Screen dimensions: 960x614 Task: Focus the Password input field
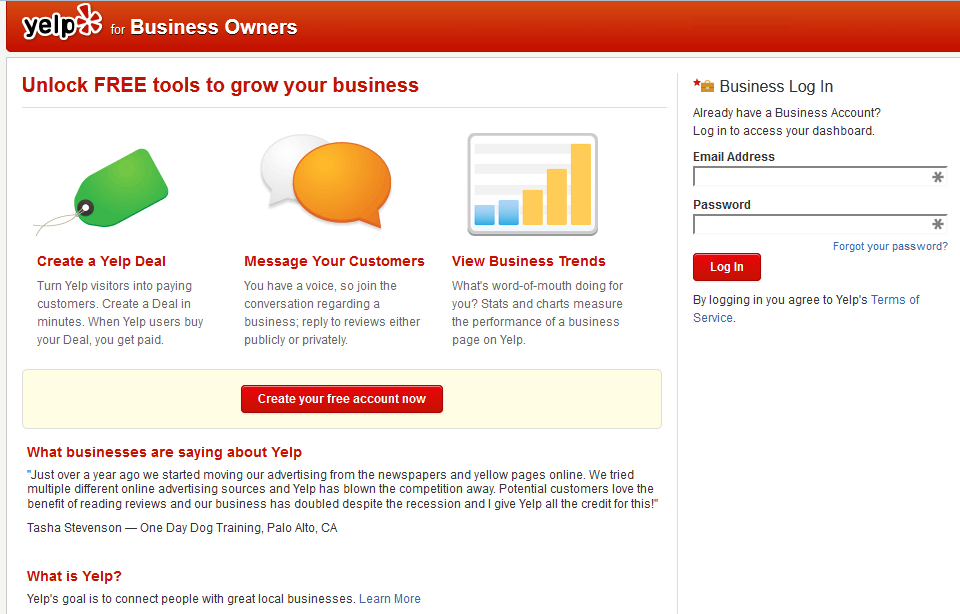(x=820, y=224)
